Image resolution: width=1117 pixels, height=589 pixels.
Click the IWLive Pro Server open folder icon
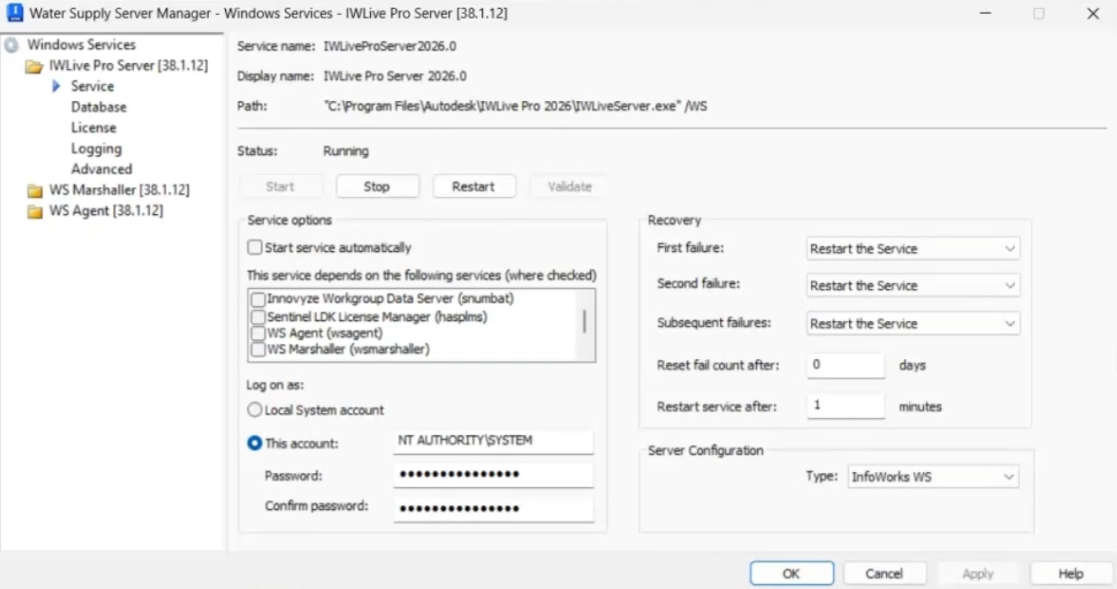pyautogui.click(x=33, y=66)
